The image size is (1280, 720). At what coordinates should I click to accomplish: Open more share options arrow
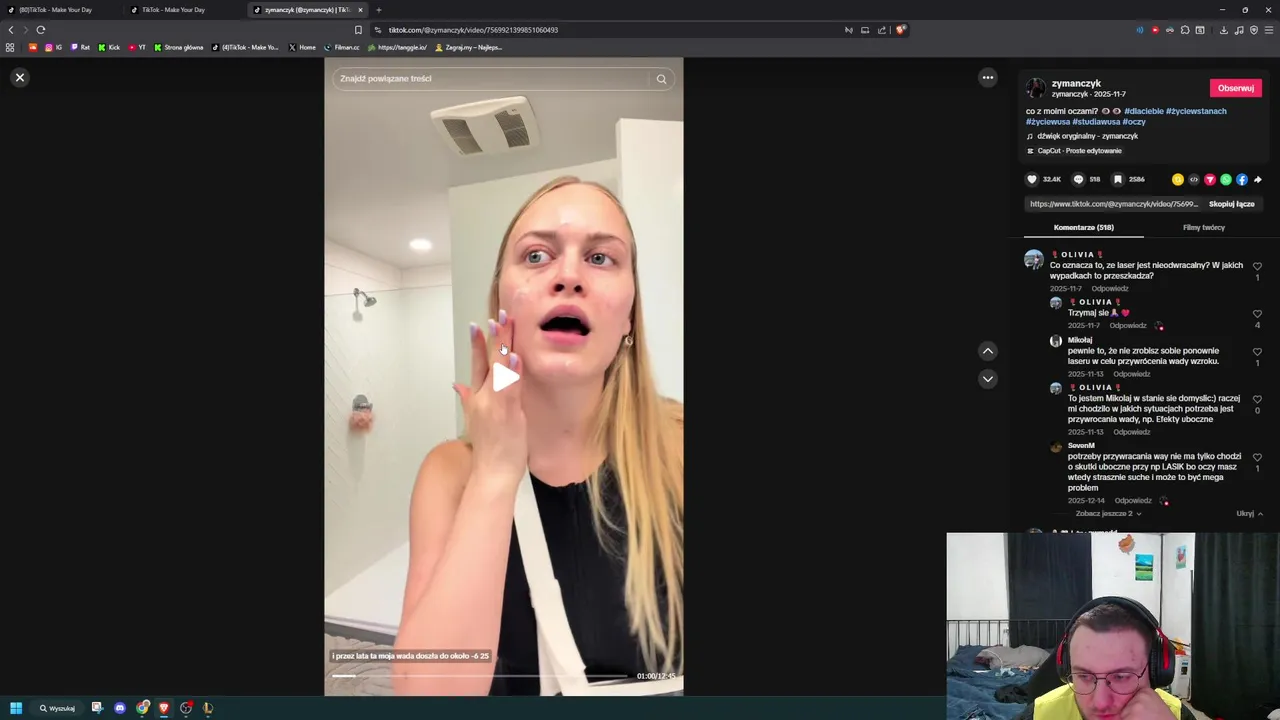coord(1257,180)
